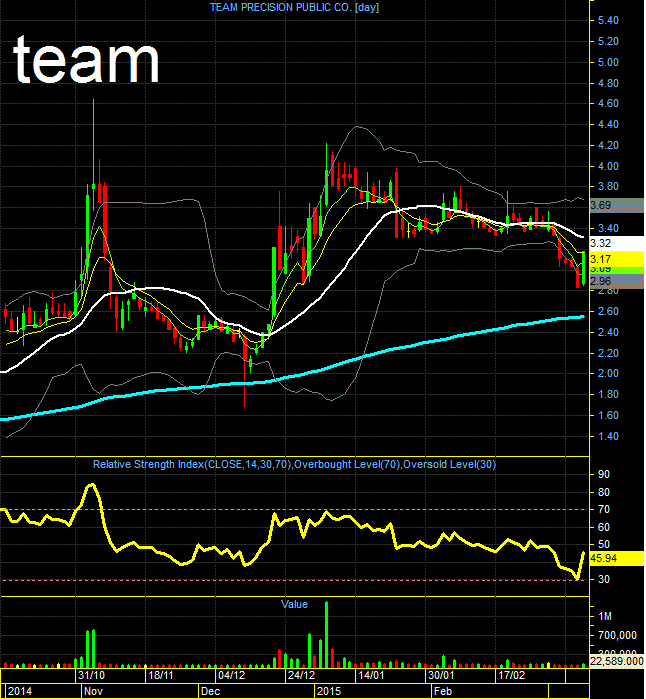Pick the 5.00 price axis label
The width and height of the screenshot is (646, 699).
coord(608,62)
